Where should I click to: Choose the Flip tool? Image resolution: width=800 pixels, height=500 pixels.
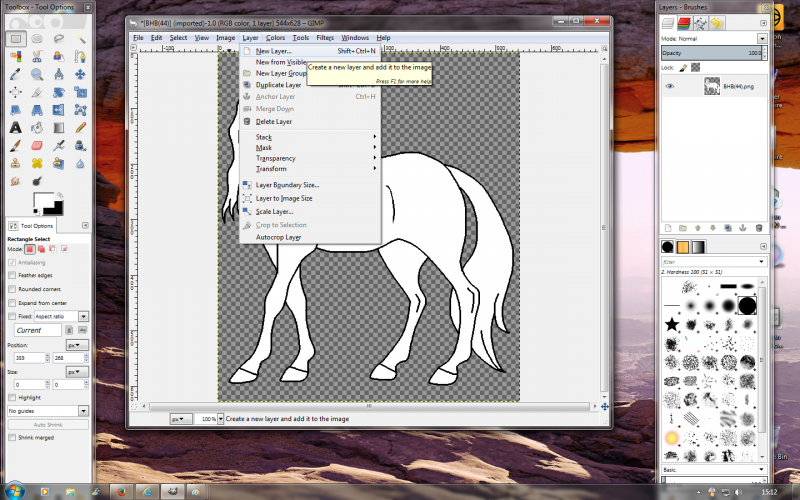pyautogui.click(x=59, y=110)
